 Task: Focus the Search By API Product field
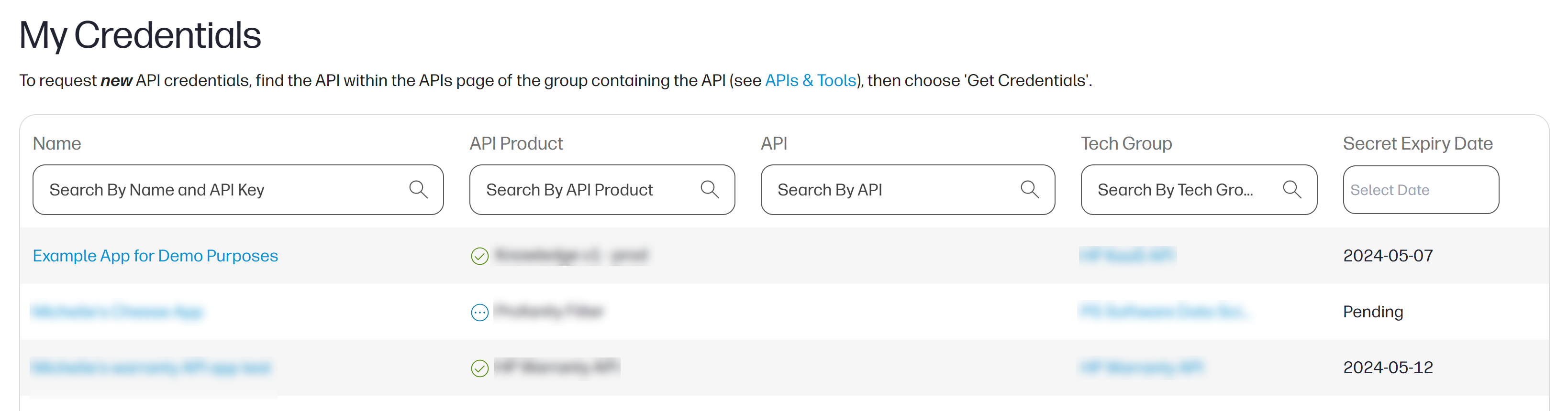602,190
